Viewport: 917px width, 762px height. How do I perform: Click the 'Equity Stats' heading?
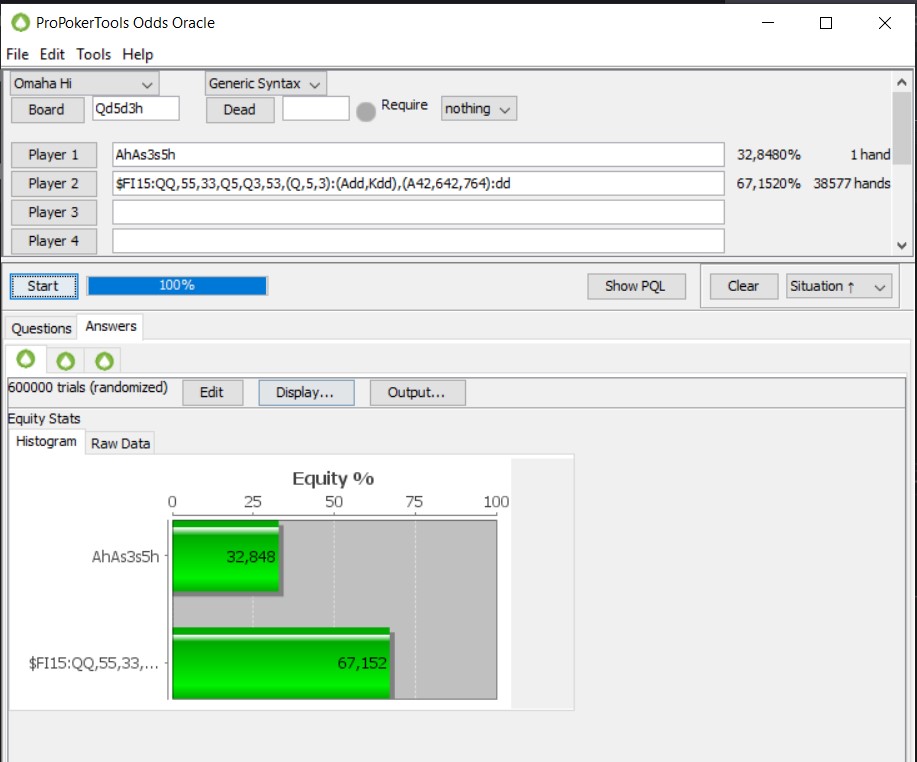tap(44, 419)
